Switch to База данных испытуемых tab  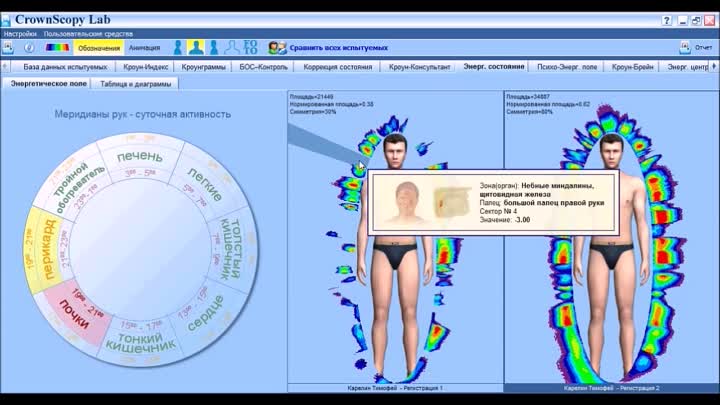(x=65, y=67)
